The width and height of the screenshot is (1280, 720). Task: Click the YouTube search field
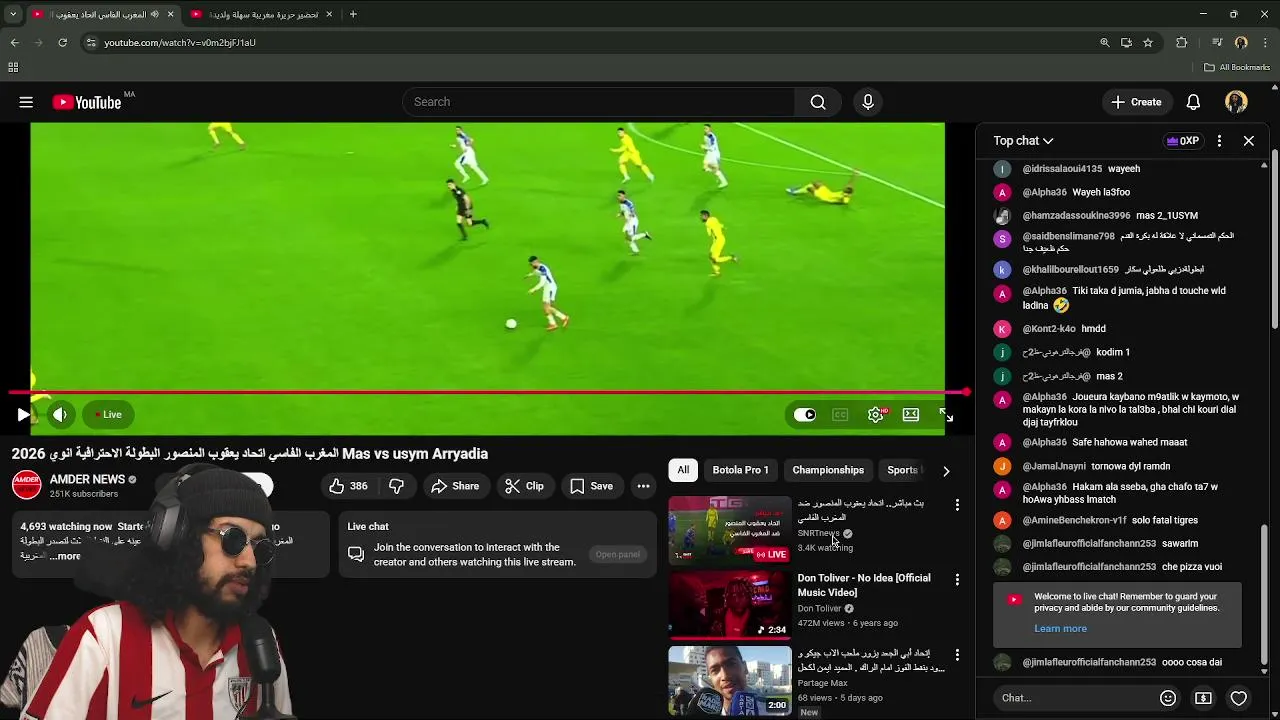(x=598, y=102)
